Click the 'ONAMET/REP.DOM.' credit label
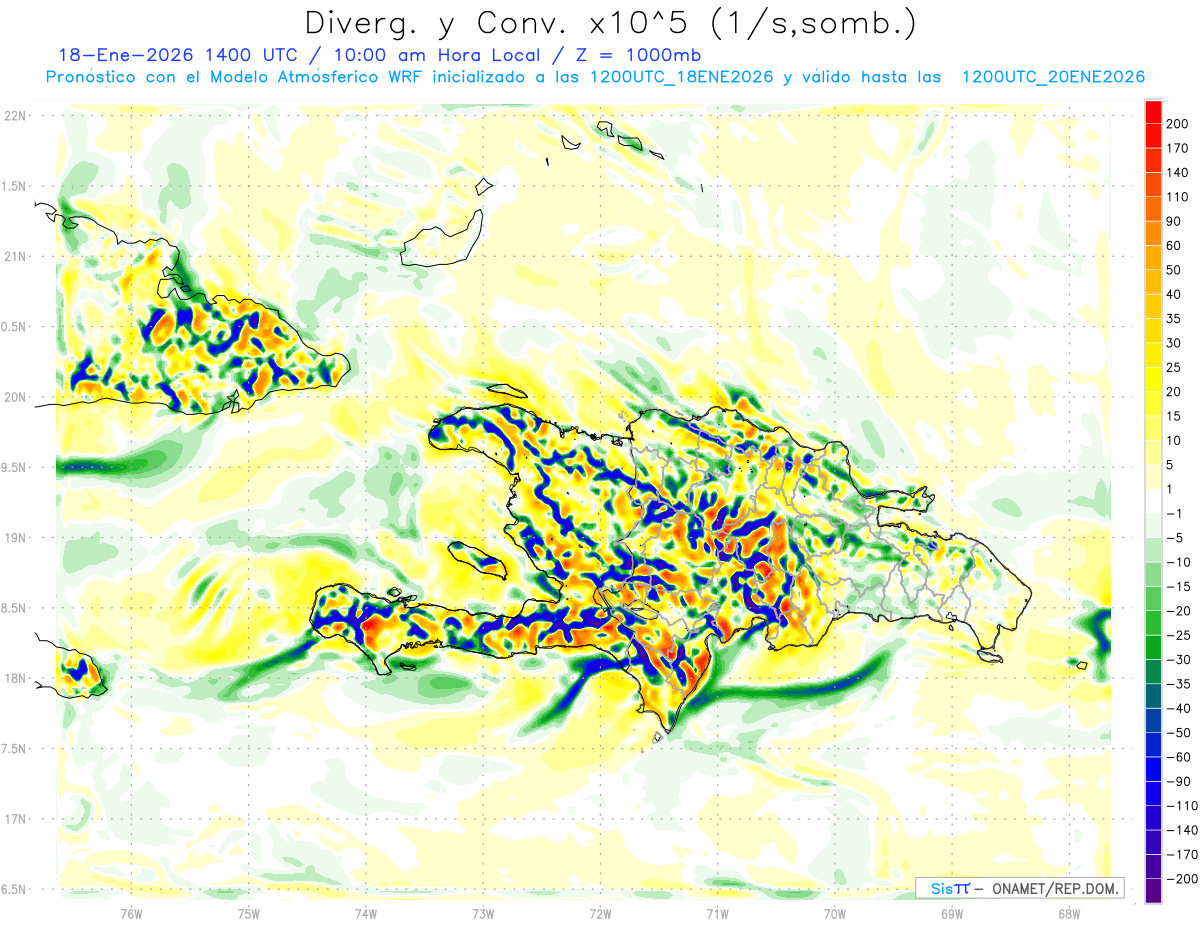Screen dimensions: 1200x927 (x=1053, y=888)
